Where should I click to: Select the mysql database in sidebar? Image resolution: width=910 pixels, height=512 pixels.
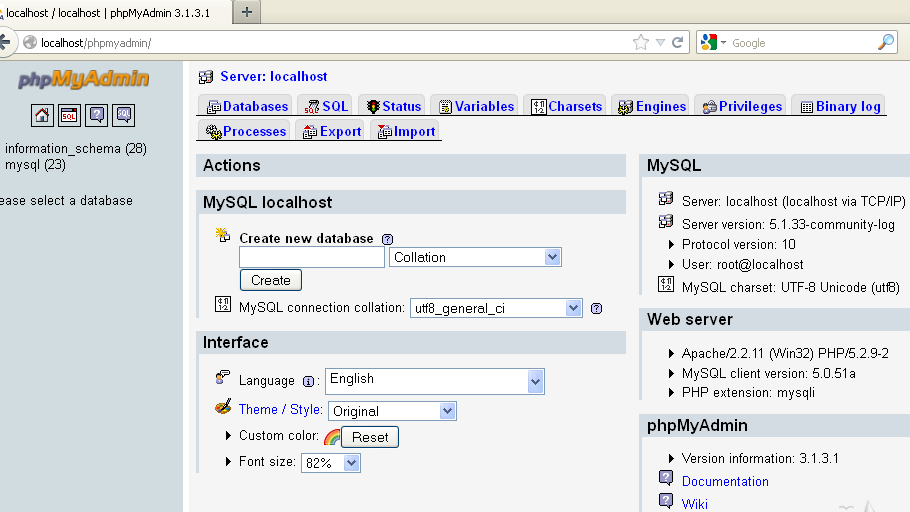pyautogui.click(x=35, y=165)
